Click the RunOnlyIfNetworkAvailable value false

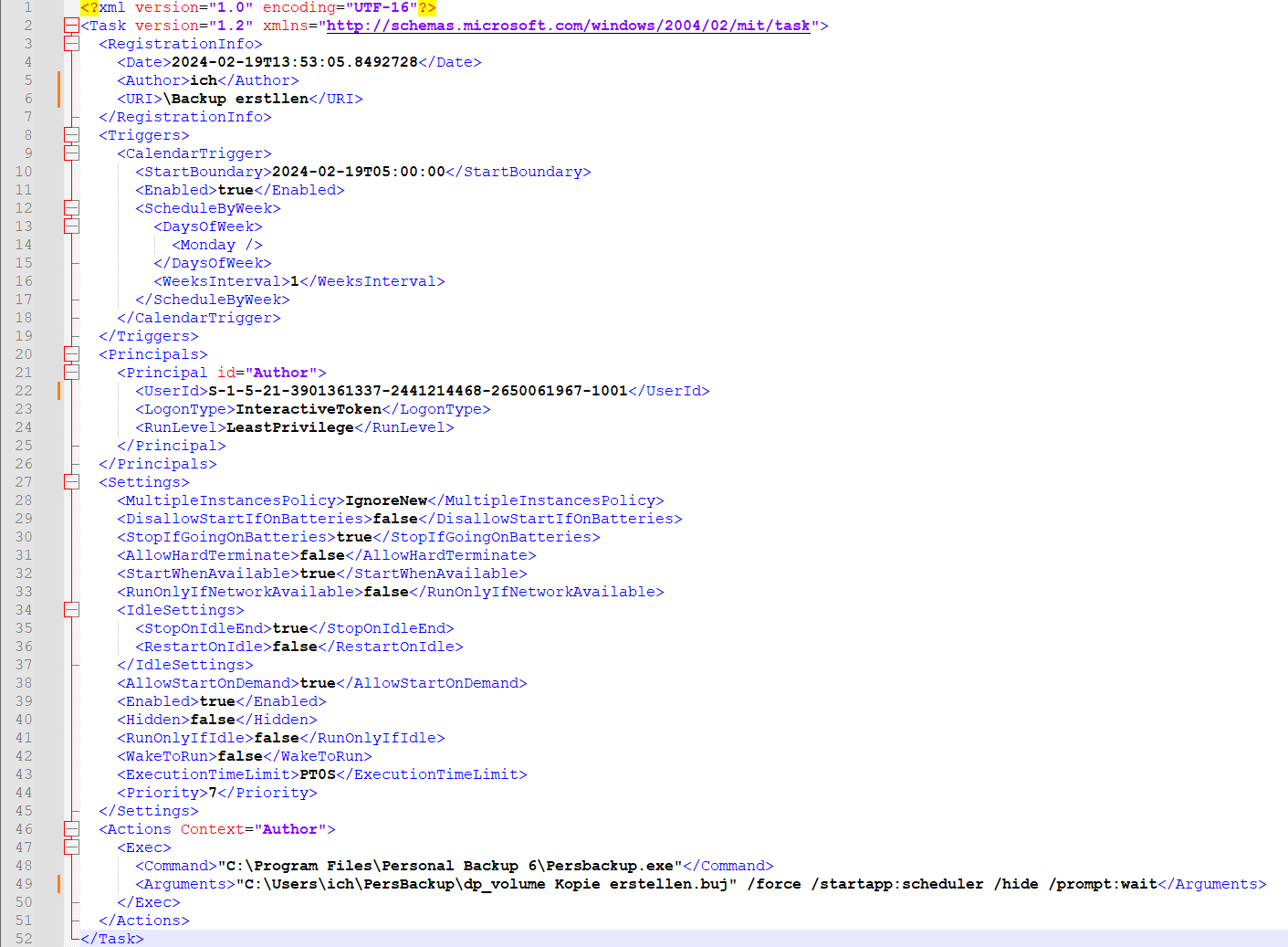[x=386, y=592]
